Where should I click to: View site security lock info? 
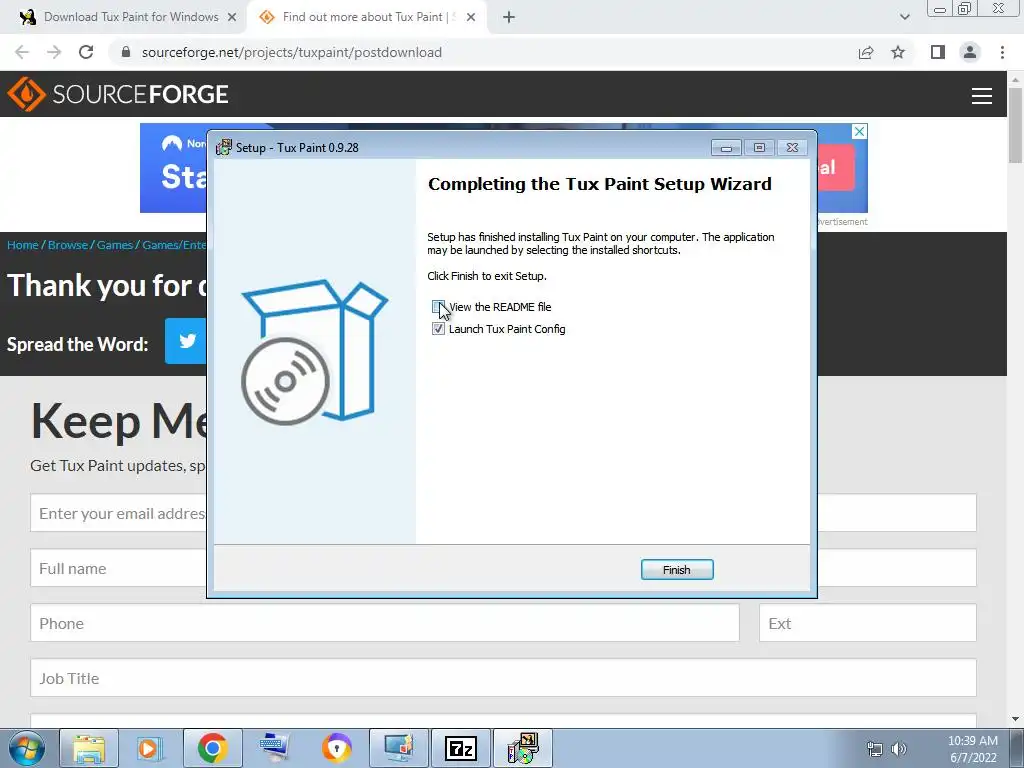pos(126,52)
